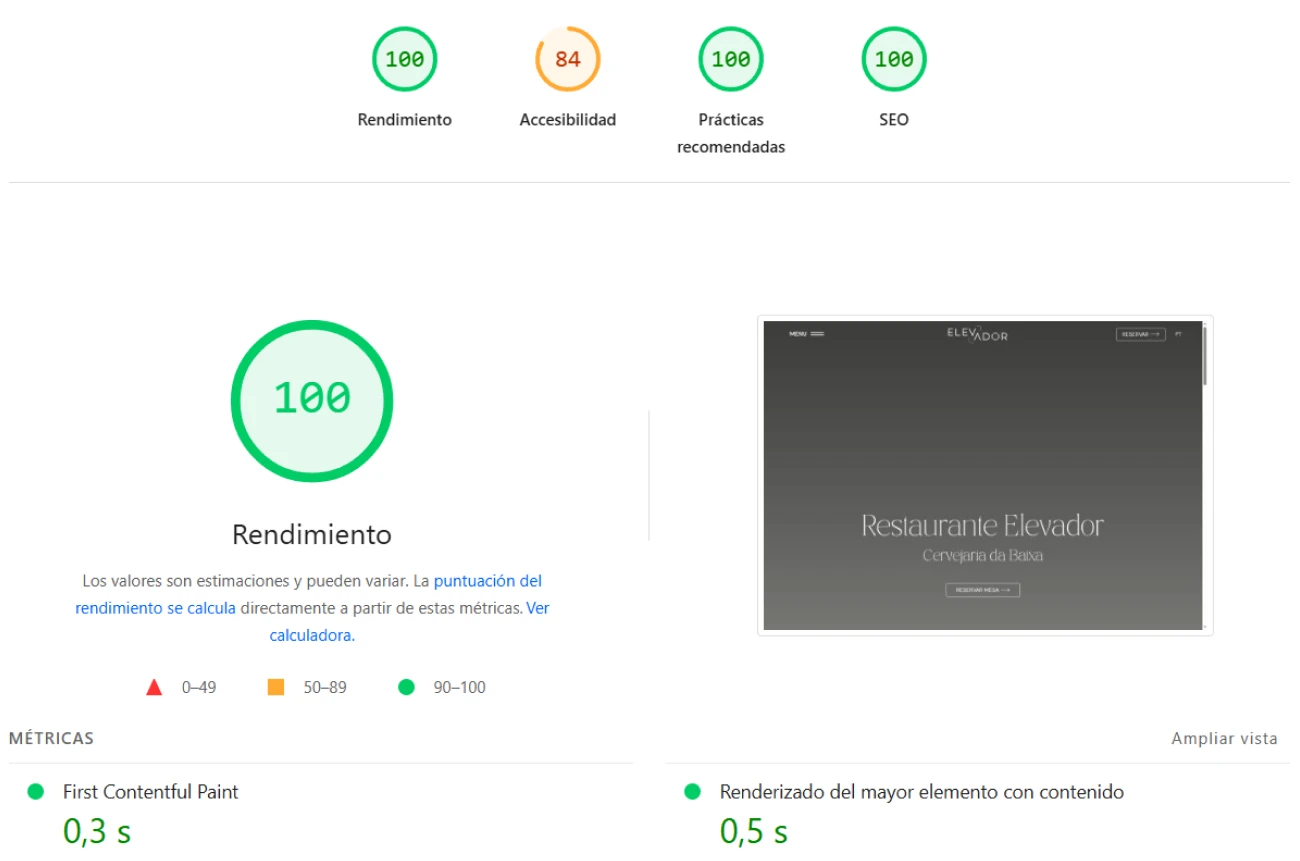This screenshot has width=1300, height=861.
Task: Open the "puntuación del rendimiento se calcula" link
Action: 487,581
